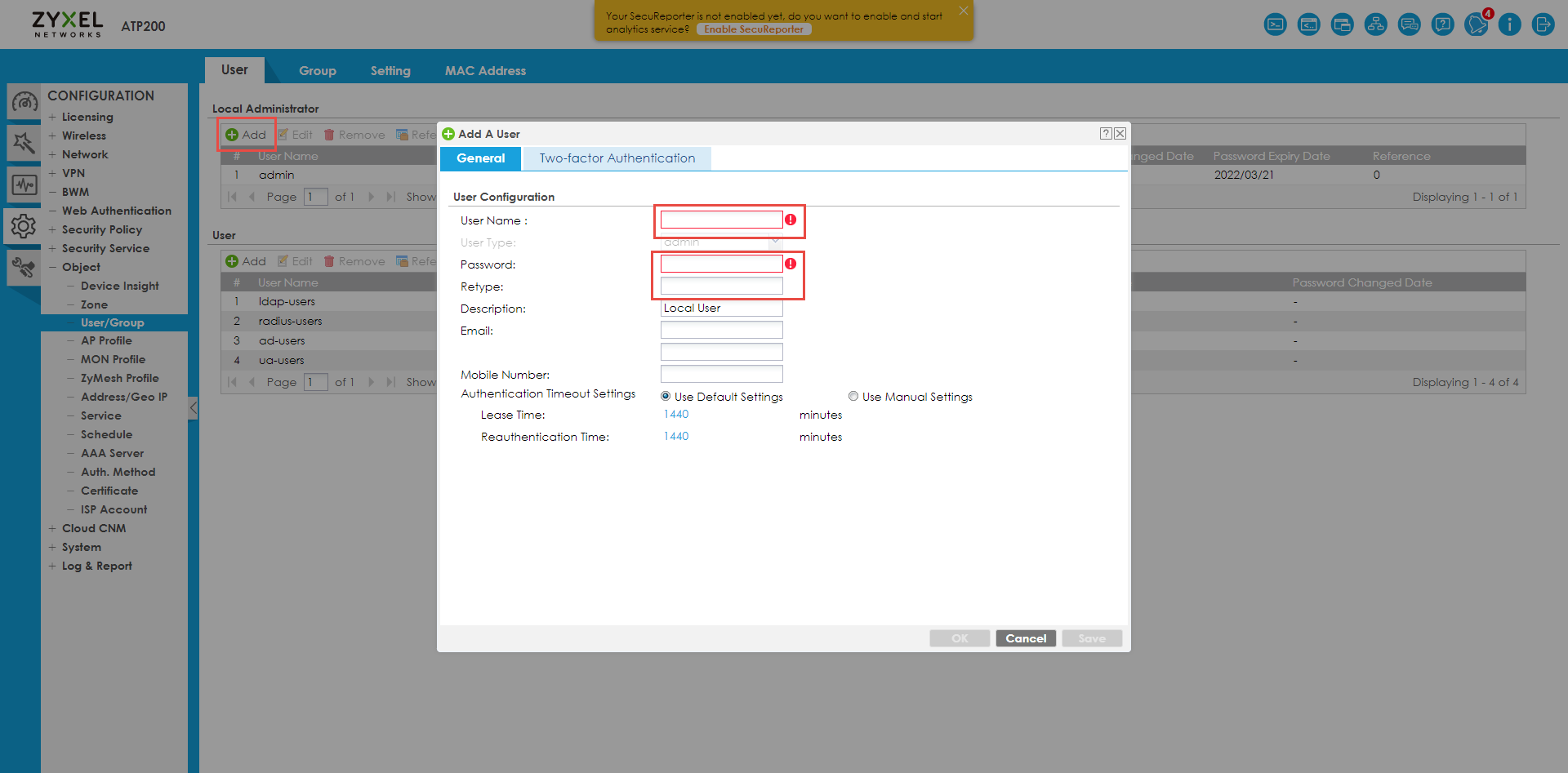Click Enable SecuReporter link
The height and width of the screenshot is (773, 1568).
pyautogui.click(x=753, y=29)
